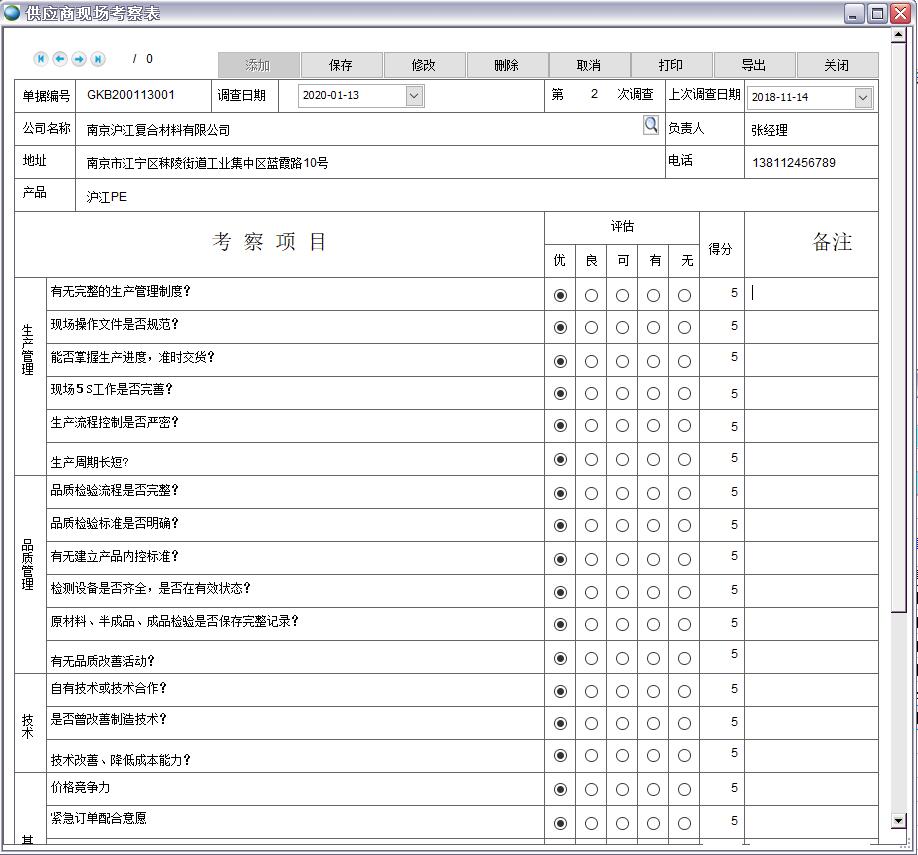The image size is (918, 855).
Task: Click scrollbar down arrow at bottom right
Action: (898, 821)
